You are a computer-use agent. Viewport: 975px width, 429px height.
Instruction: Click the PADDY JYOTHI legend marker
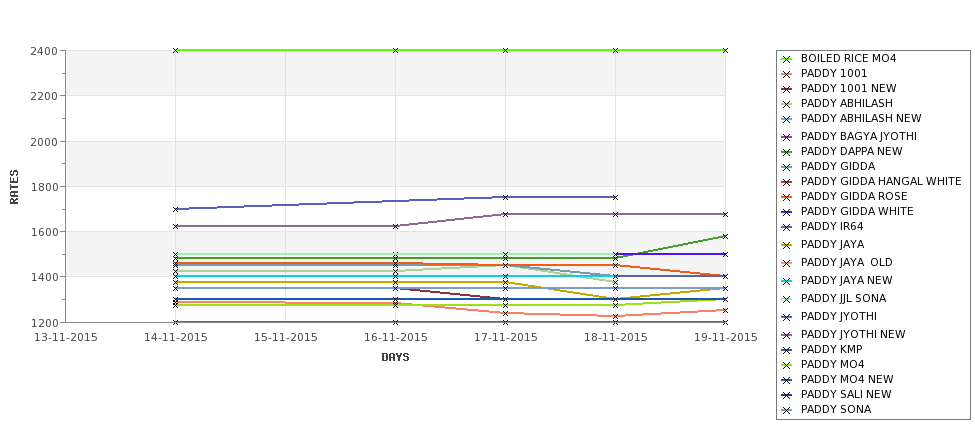pos(787,317)
